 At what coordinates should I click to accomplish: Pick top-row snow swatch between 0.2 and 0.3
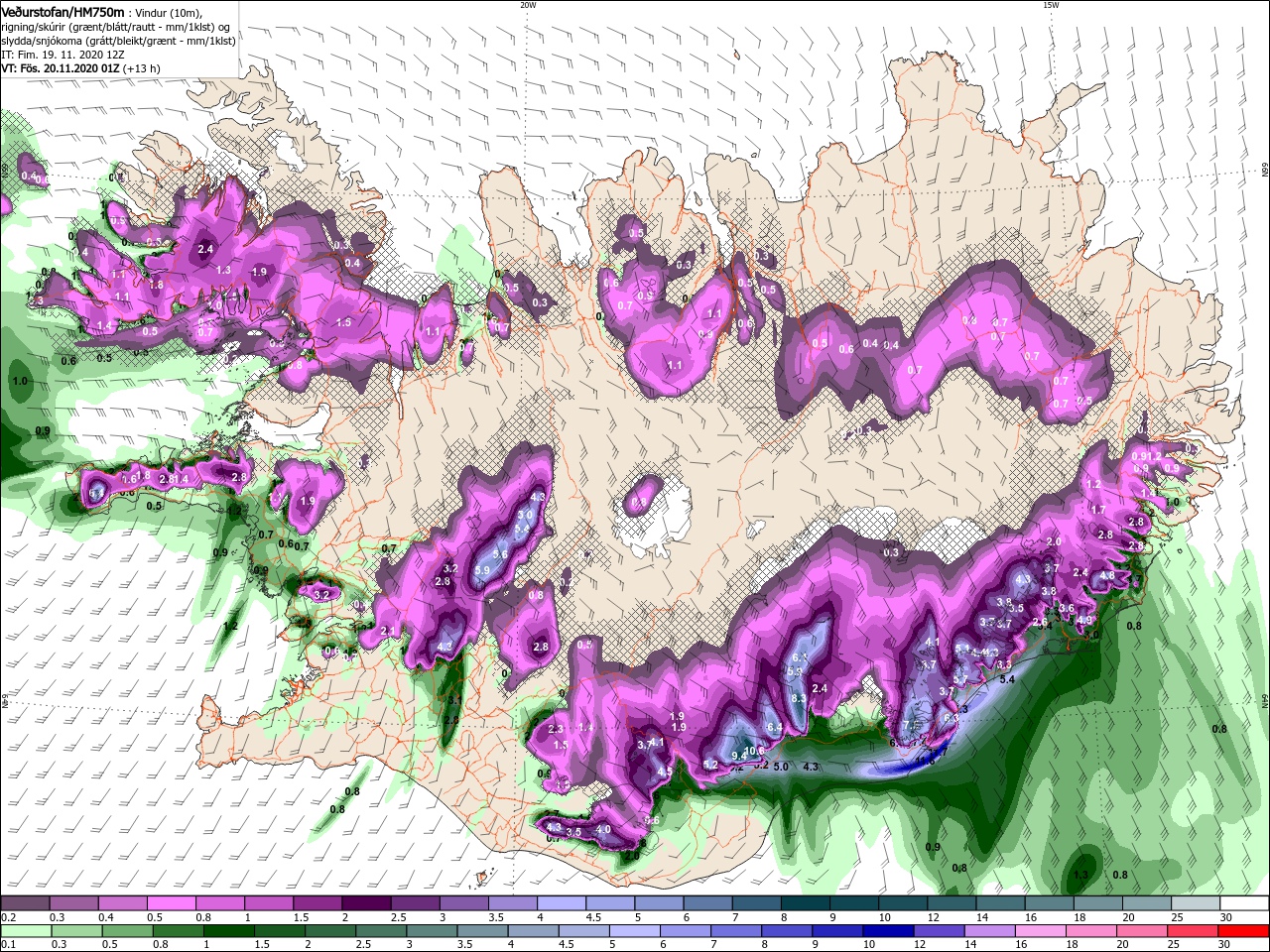pyautogui.click(x=25, y=903)
